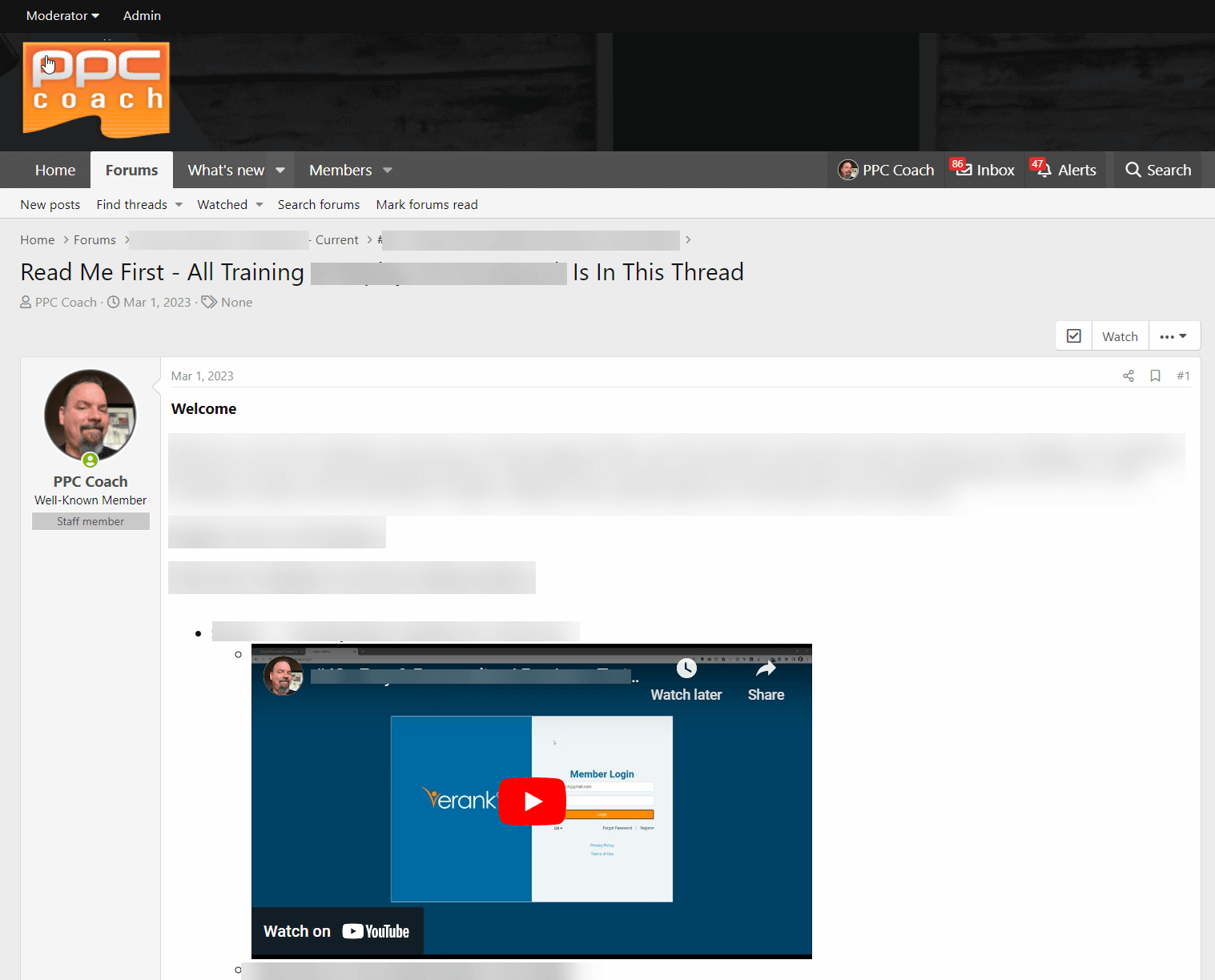This screenshot has width=1215, height=980.
Task: Open the forum Search
Action: [x=1157, y=170]
